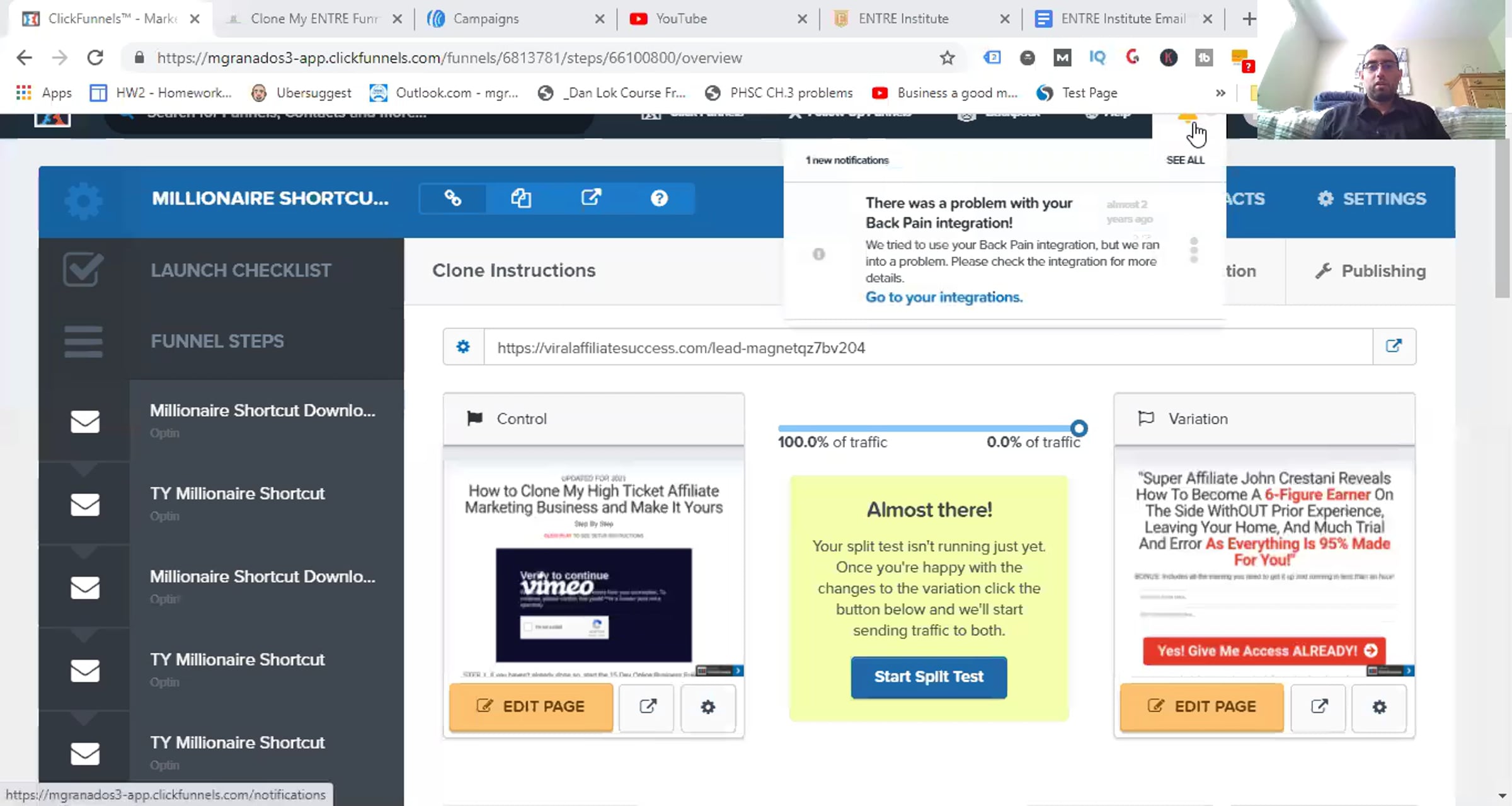Go back with the browser back arrow
Viewport: 1512px width, 806px height.
coord(24,58)
